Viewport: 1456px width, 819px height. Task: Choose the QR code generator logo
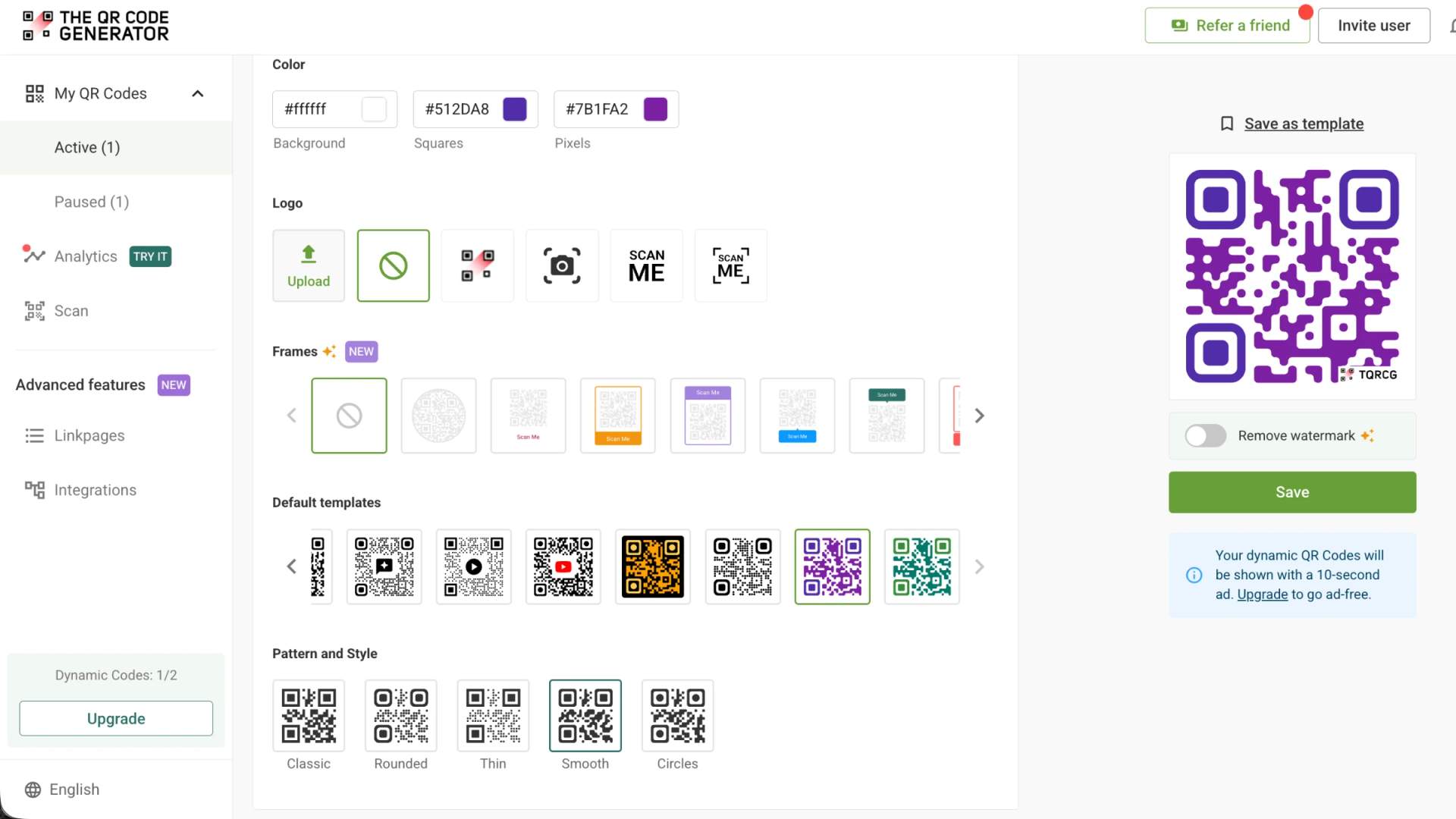click(478, 265)
